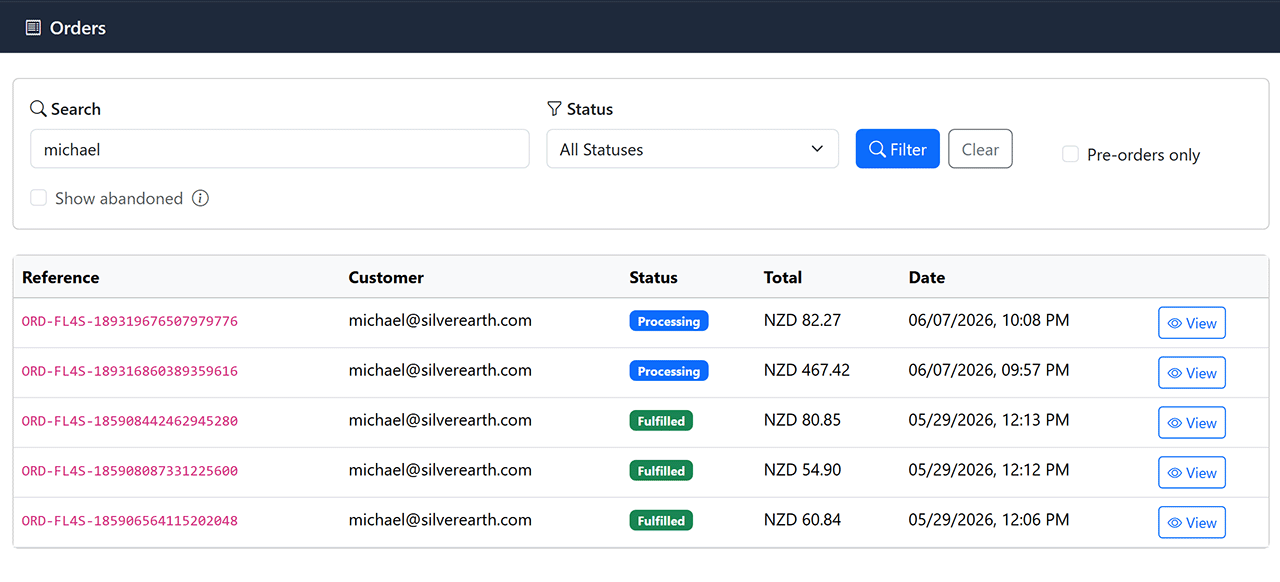Click the Orders page title
1280x582 pixels.
click(x=78, y=28)
